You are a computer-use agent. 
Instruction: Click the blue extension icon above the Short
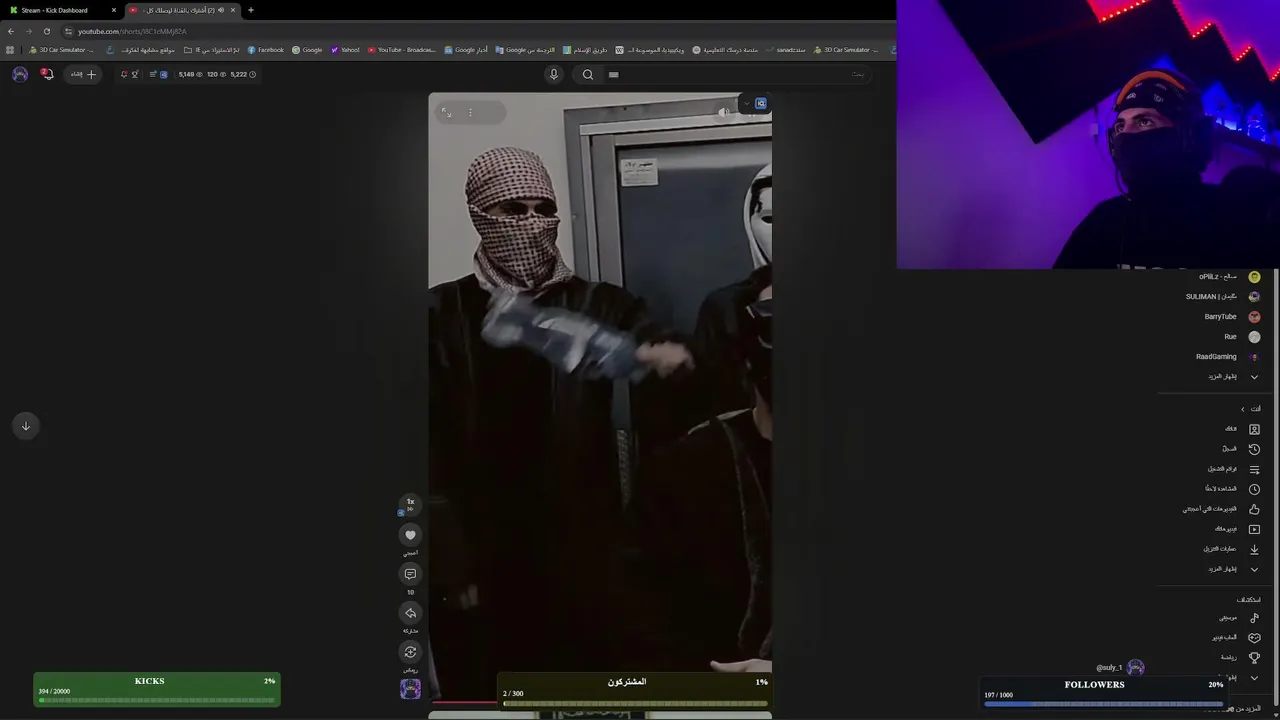[x=761, y=103]
